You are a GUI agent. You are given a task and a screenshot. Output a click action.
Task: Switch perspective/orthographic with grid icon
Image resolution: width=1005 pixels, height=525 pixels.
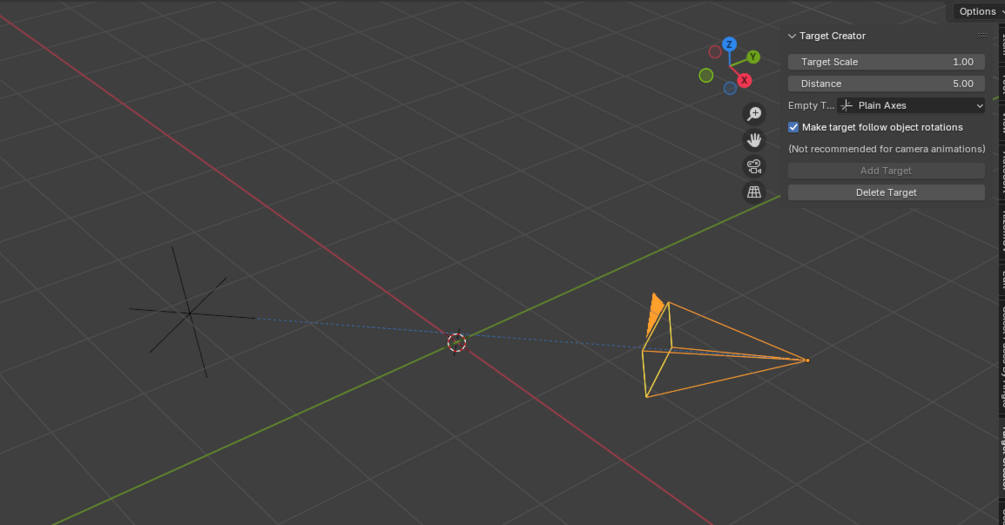pos(754,192)
